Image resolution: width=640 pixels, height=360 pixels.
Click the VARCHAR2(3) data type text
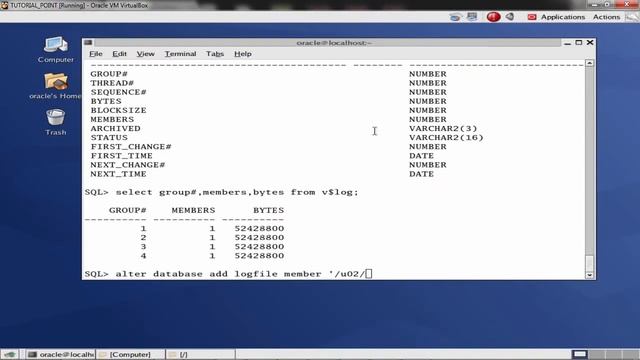(443, 129)
